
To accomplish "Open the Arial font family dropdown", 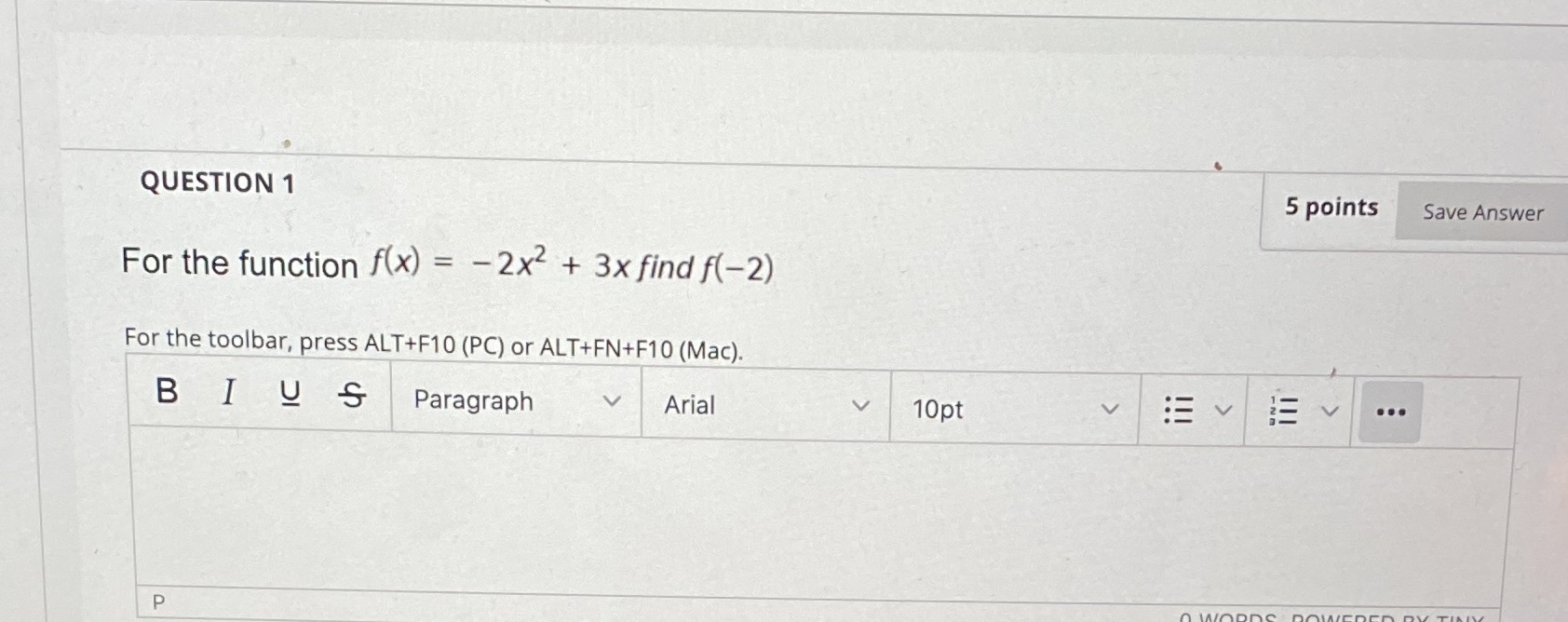I will [764, 405].
